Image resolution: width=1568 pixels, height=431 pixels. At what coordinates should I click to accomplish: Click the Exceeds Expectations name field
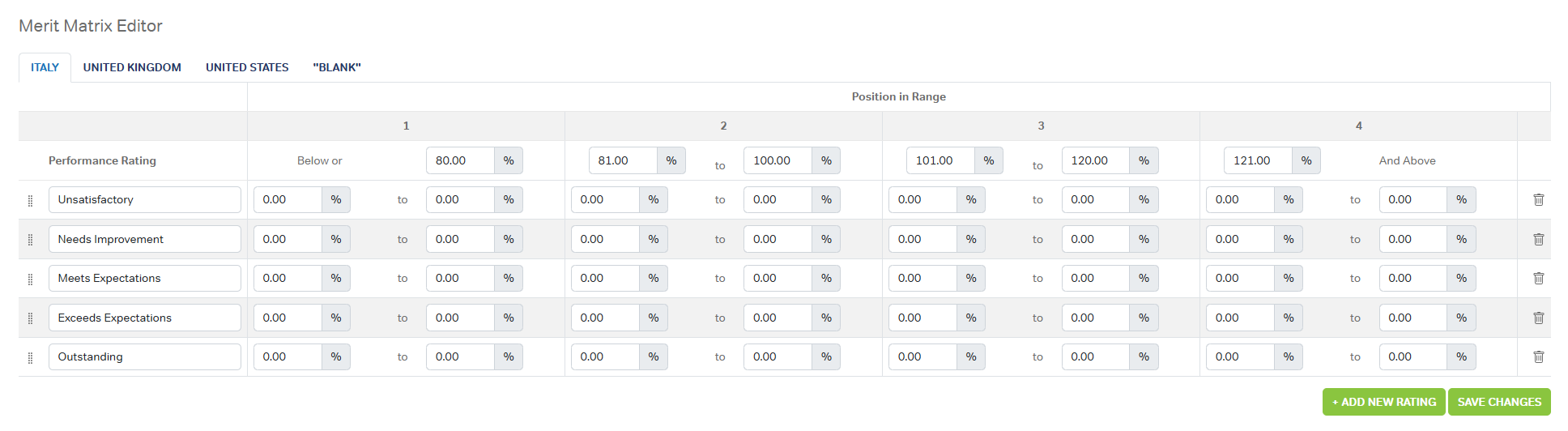(144, 318)
